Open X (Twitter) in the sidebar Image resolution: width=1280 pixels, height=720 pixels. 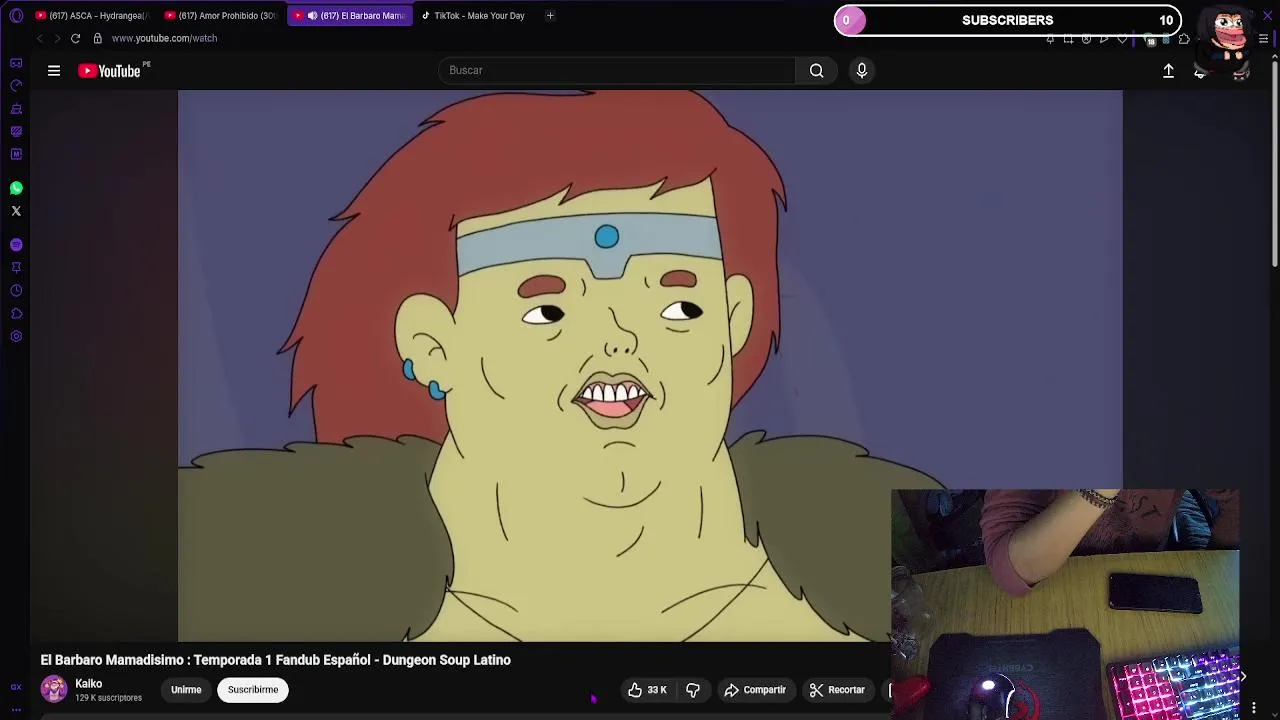point(16,211)
